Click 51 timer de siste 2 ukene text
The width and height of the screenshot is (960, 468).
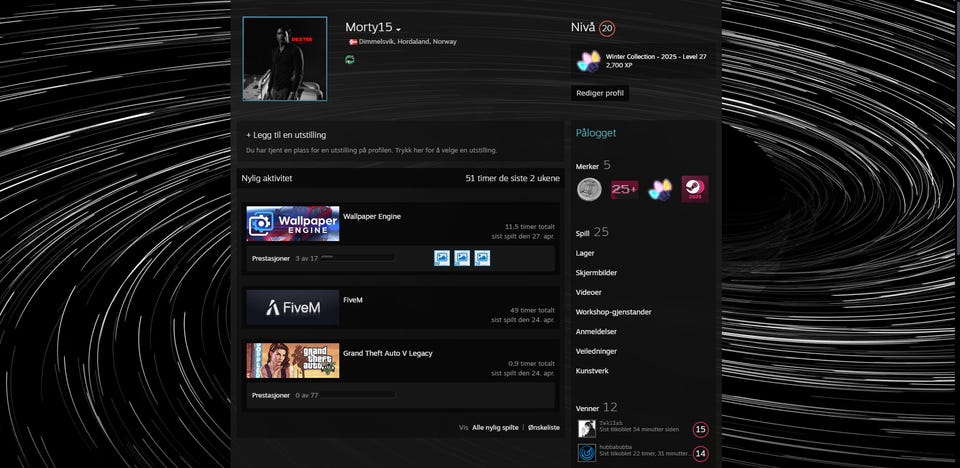tap(512, 178)
